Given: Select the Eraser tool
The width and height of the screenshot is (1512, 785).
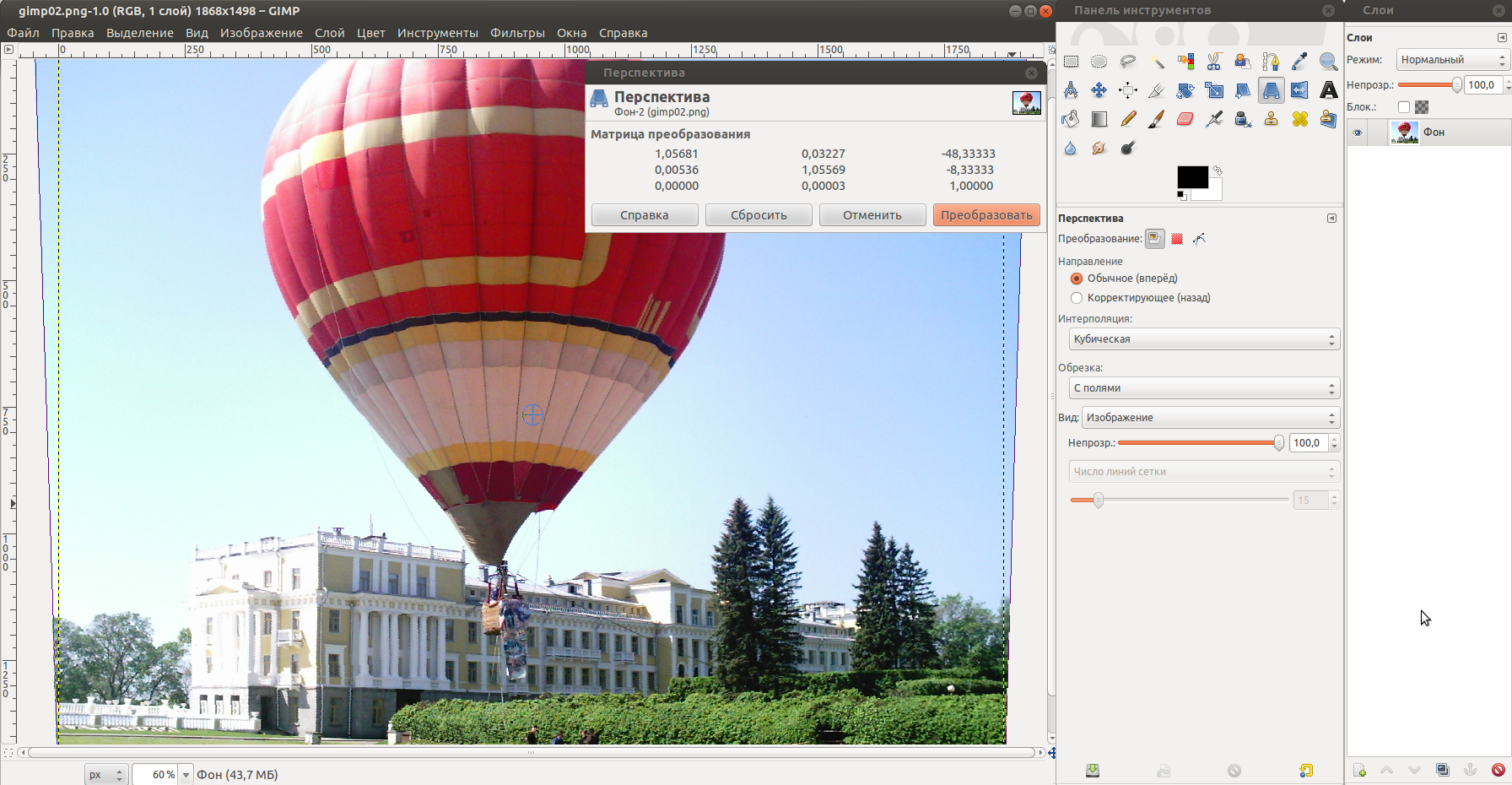Looking at the screenshot, I should click(x=1185, y=119).
